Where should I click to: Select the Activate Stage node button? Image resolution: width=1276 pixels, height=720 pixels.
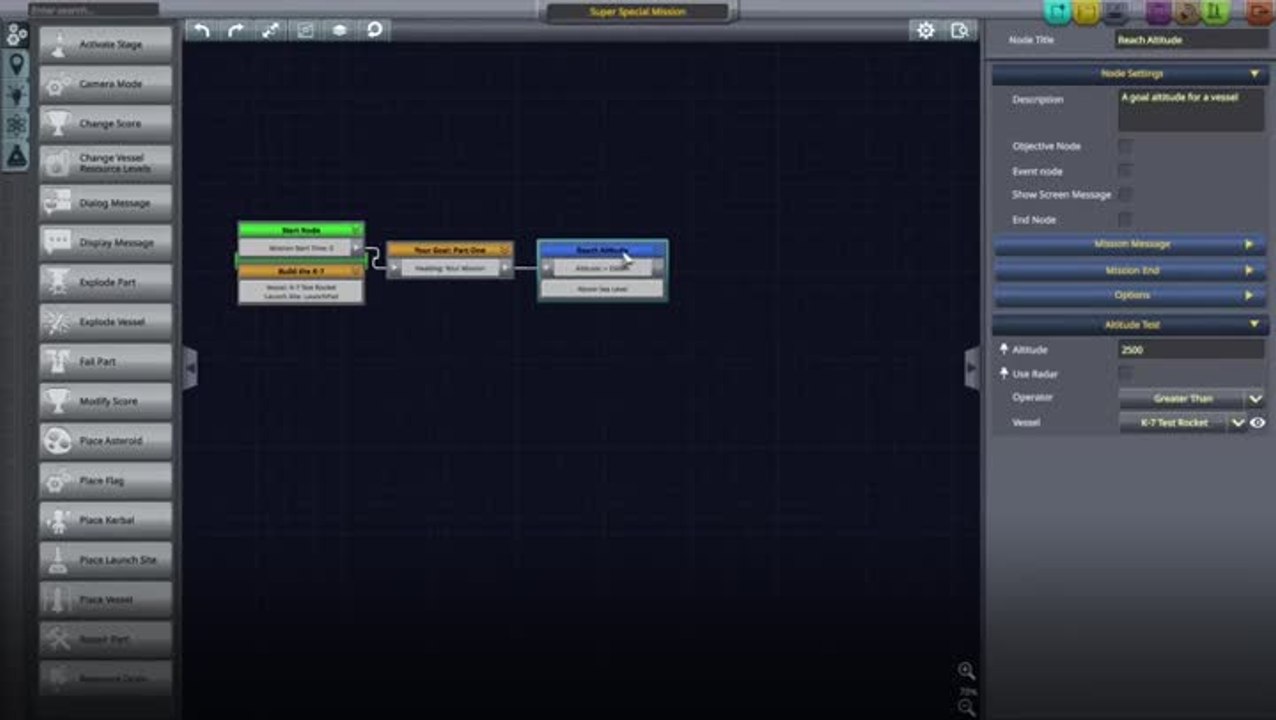pyautogui.click(x=105, y=45)
